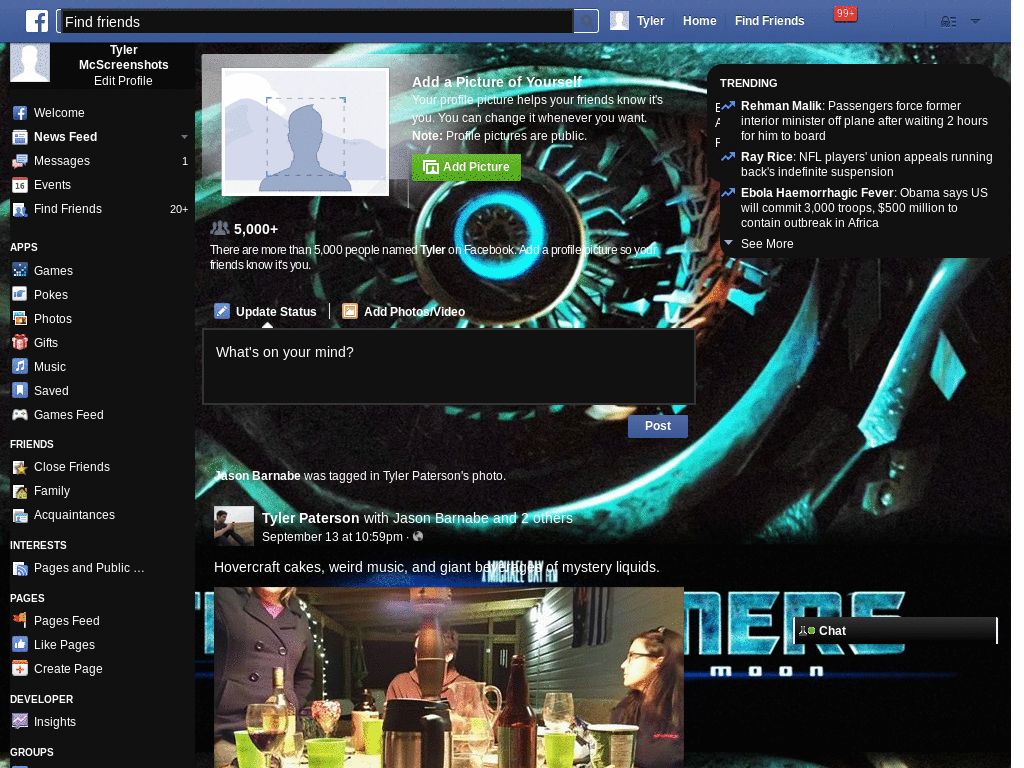Open the Chat bar

[x=895, y=630]
